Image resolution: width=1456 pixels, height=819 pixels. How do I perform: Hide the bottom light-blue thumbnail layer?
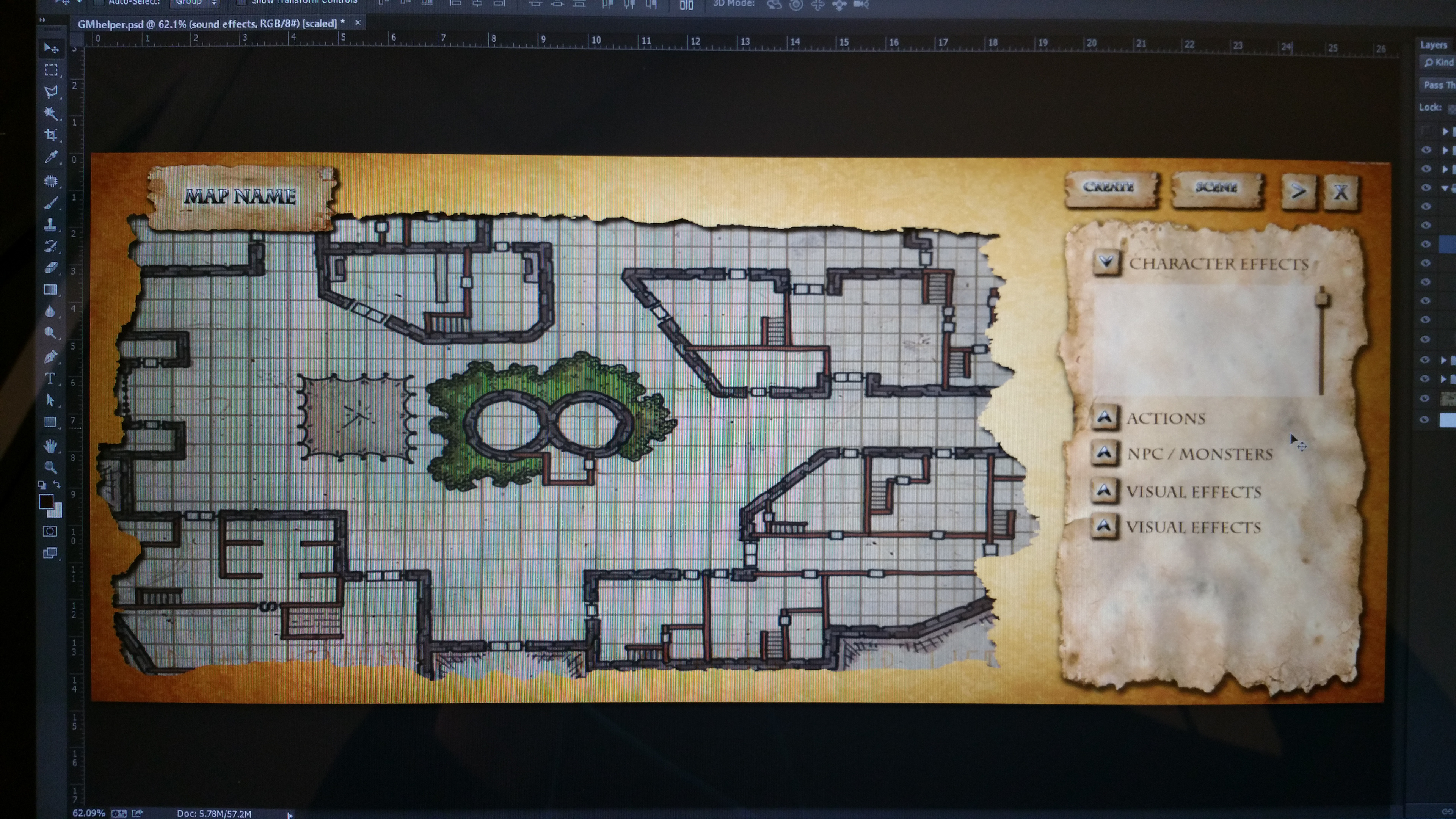tap(1425, 419)
